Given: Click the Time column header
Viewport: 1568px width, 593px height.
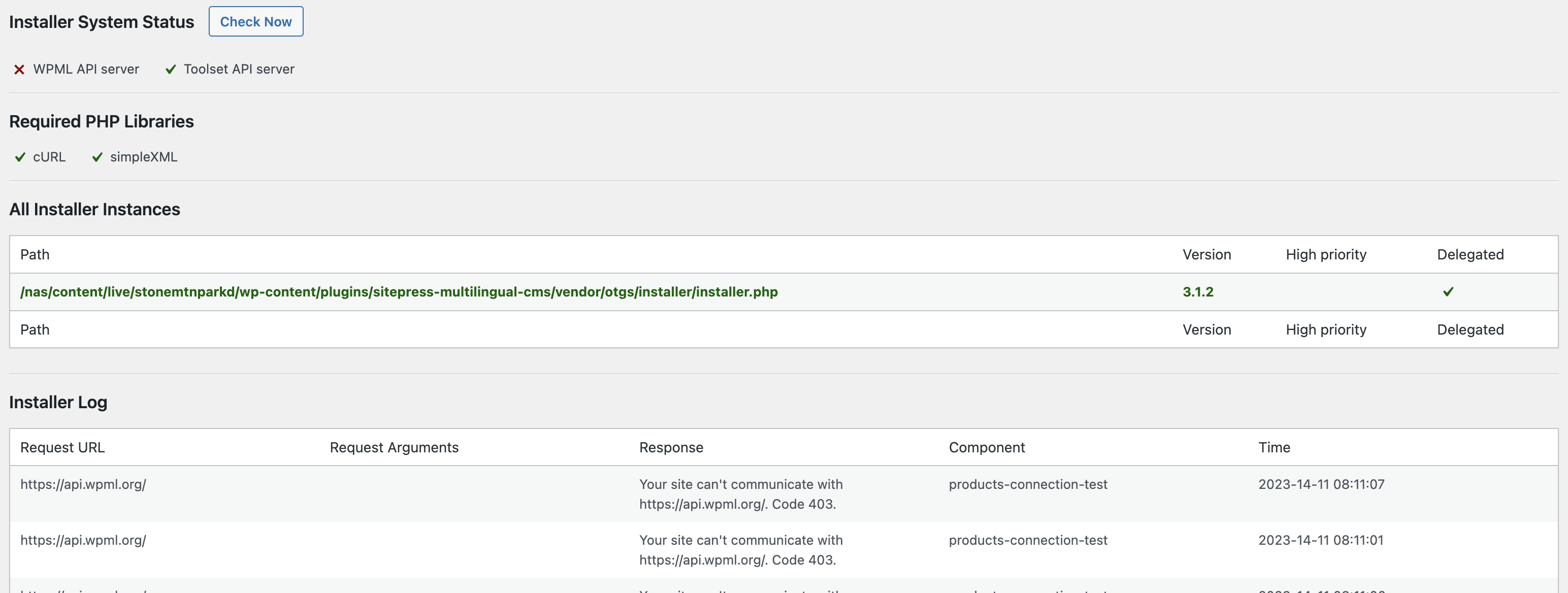Looking at the screenshot, I should [1274, 447].
